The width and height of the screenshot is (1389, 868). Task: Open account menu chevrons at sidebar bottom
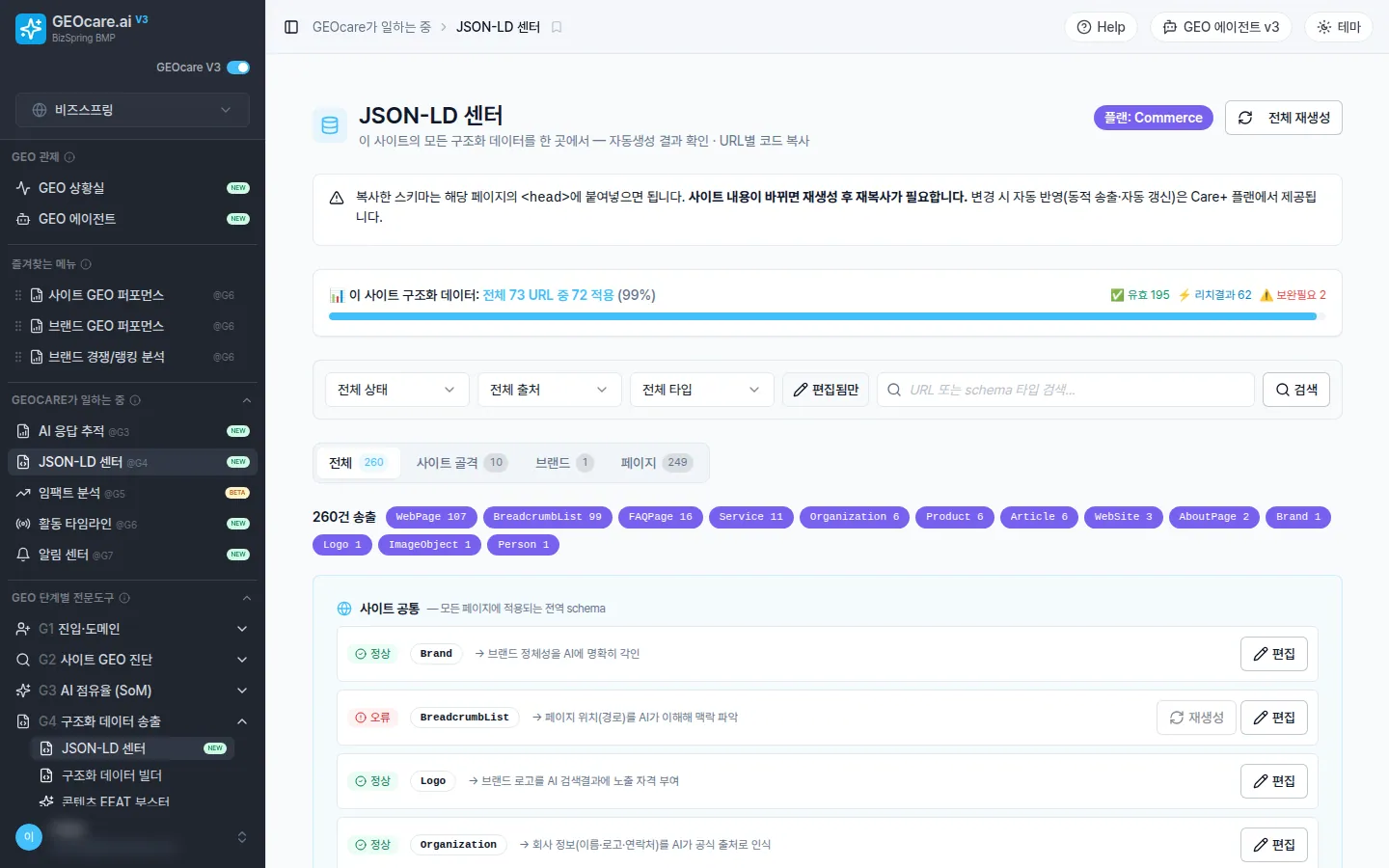pyautogui.click(x=242, y=837)
